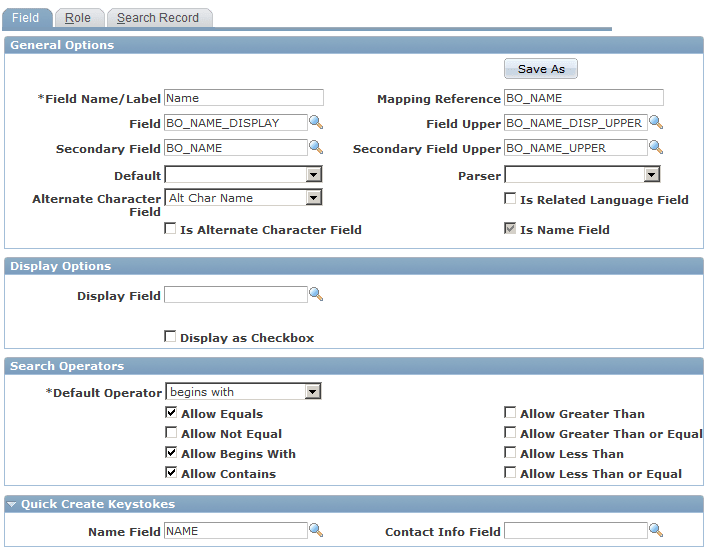The image size is (712, 549).
Task: Select the Field tab
Action: pos(26,18)
